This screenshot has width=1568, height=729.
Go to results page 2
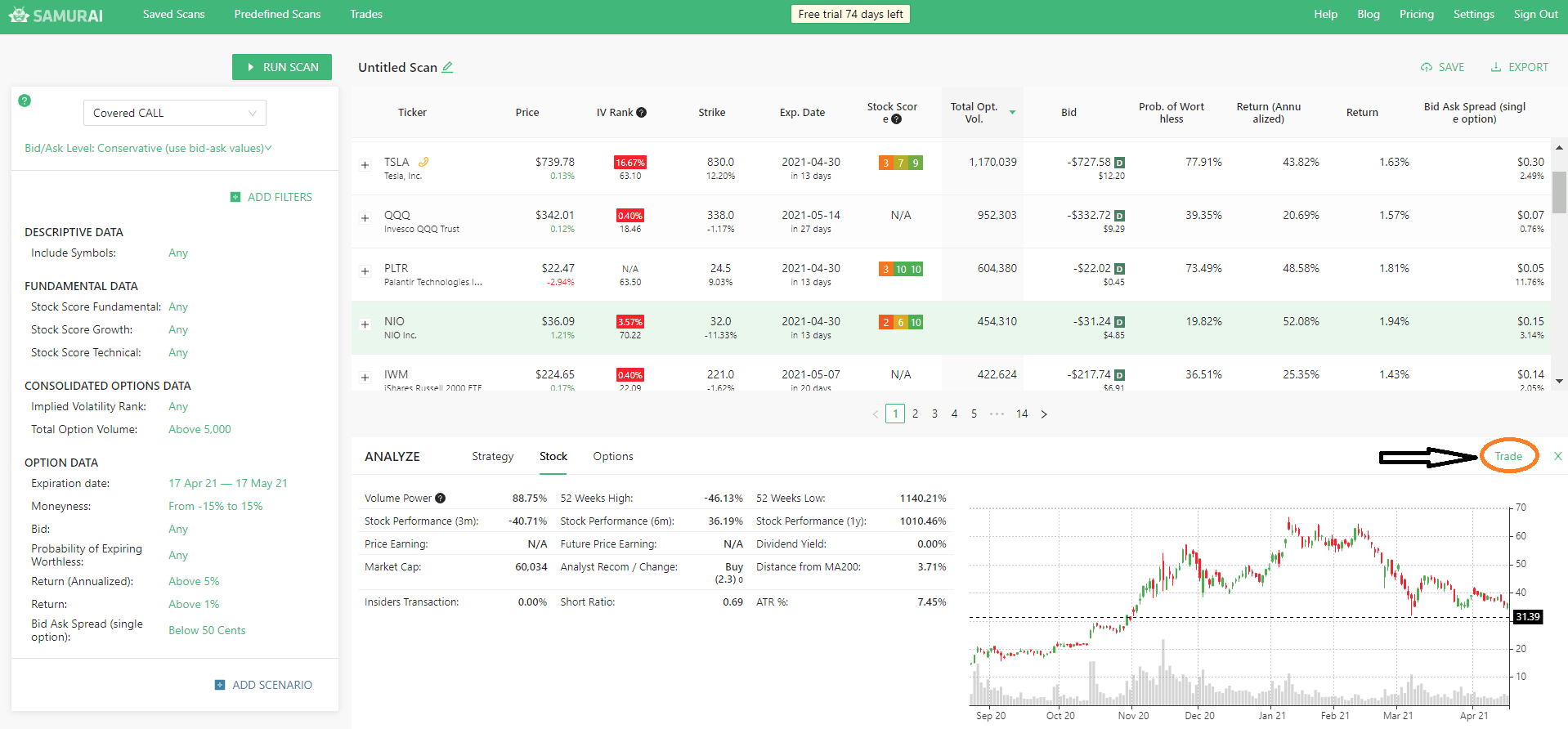coord(915,414)
